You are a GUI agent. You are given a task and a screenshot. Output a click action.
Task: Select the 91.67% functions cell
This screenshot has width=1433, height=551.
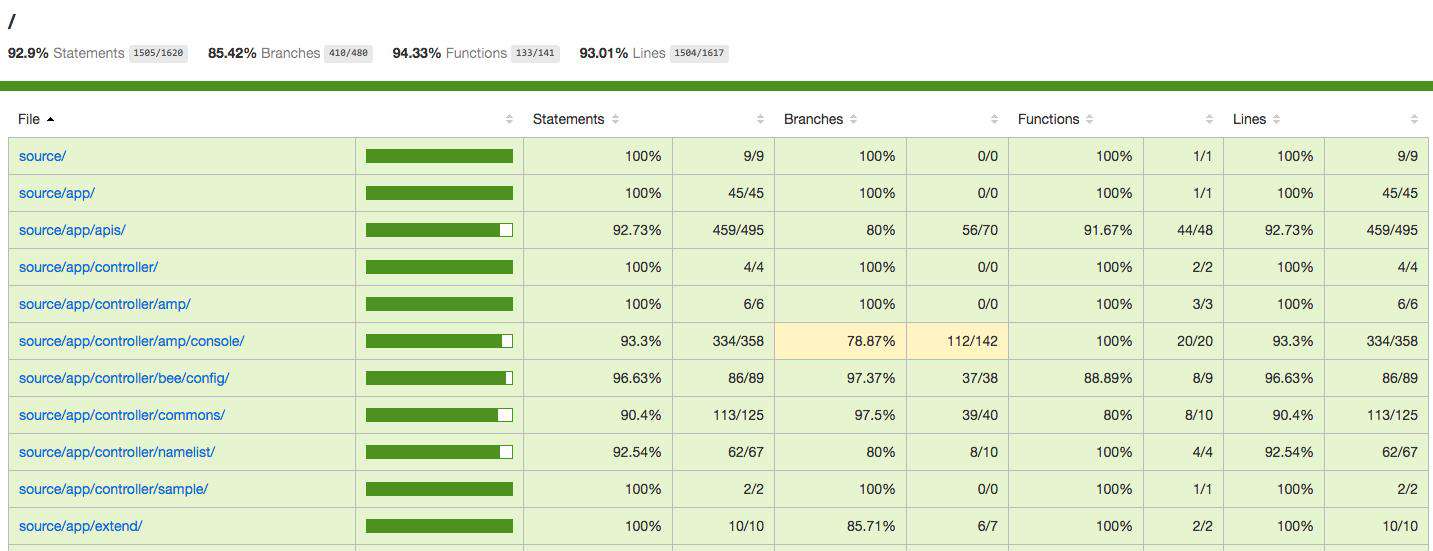pyautogui.click(x=1076, y=230)
